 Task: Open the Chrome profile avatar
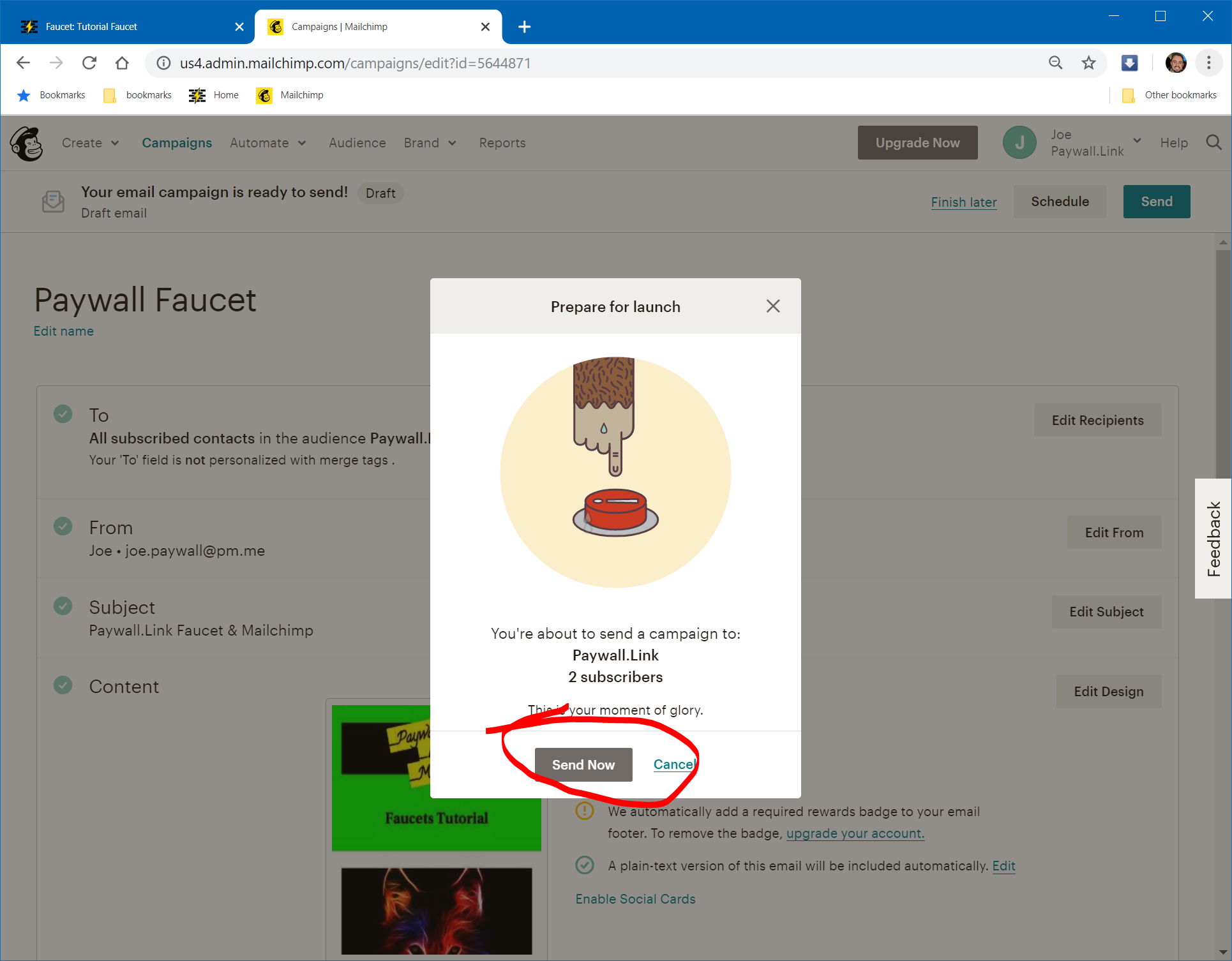pyautogui.click(x=1176, y=63)
